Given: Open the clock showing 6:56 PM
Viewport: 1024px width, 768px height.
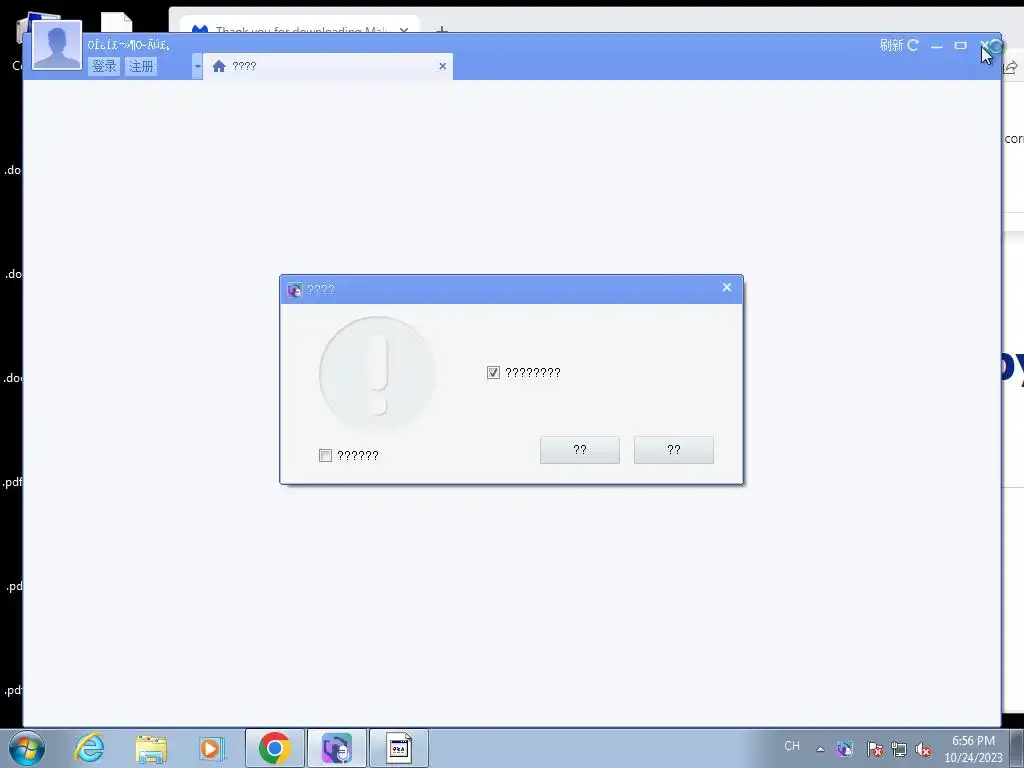Looking at the screenshot, I should pos(973,748).
